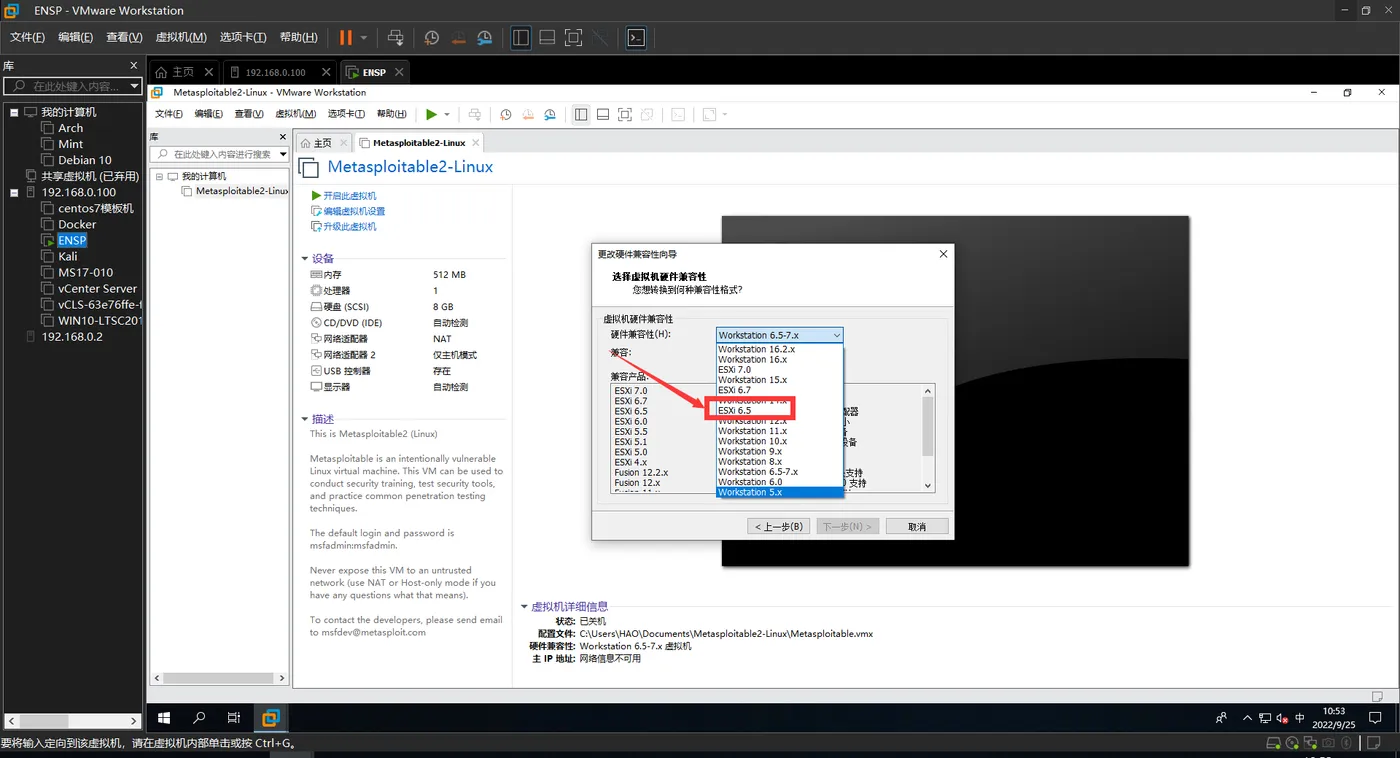Click Send Ctrl+Alt+Del icon in outer toolbar
This screenshot has width=1400, height=758.
tap(396, 38)
